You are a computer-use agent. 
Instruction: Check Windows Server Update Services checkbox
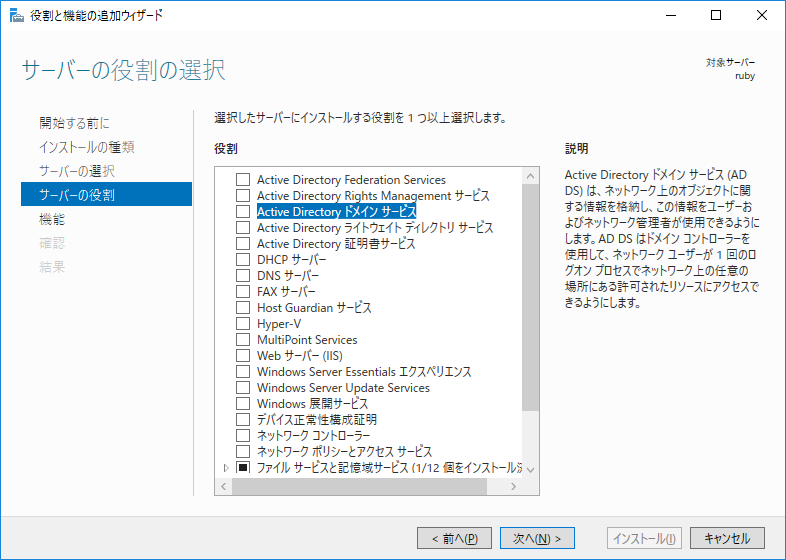[x=243, y=388]
